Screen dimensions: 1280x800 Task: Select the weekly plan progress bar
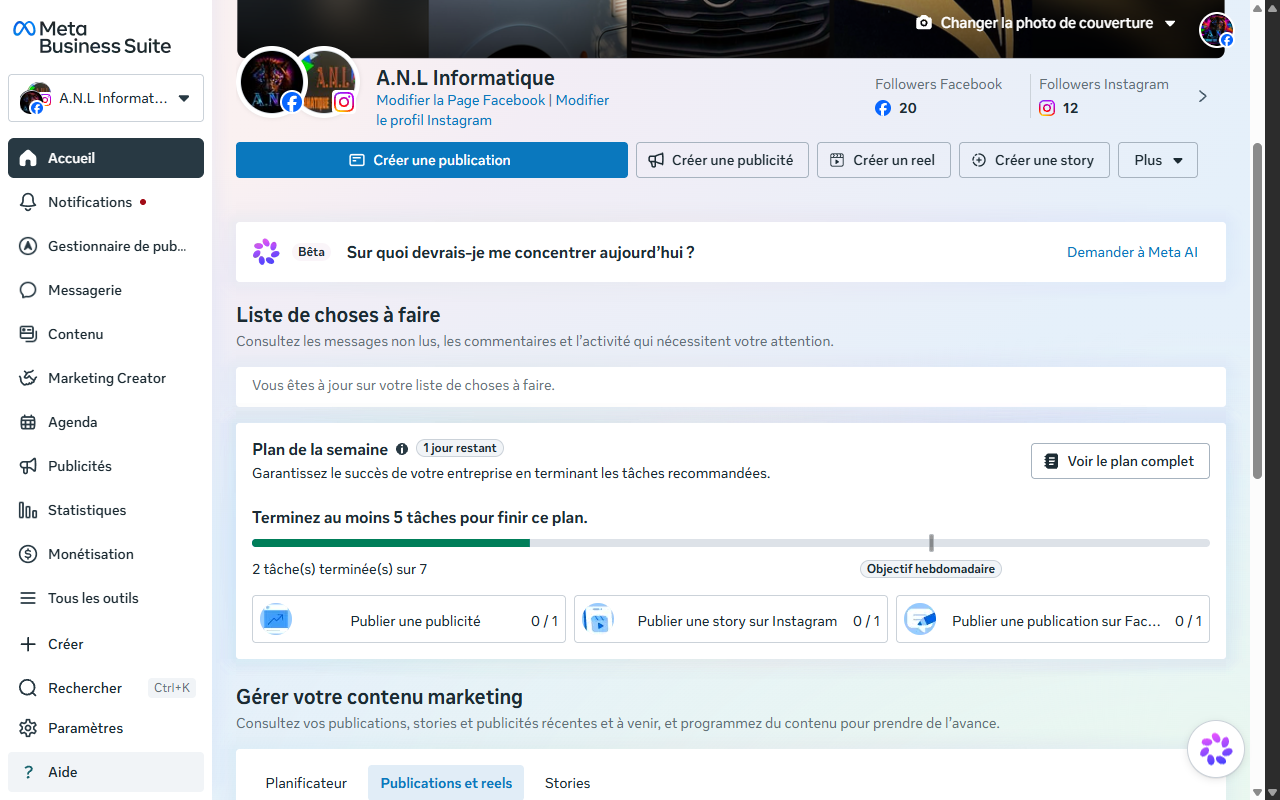coord(731,543)
